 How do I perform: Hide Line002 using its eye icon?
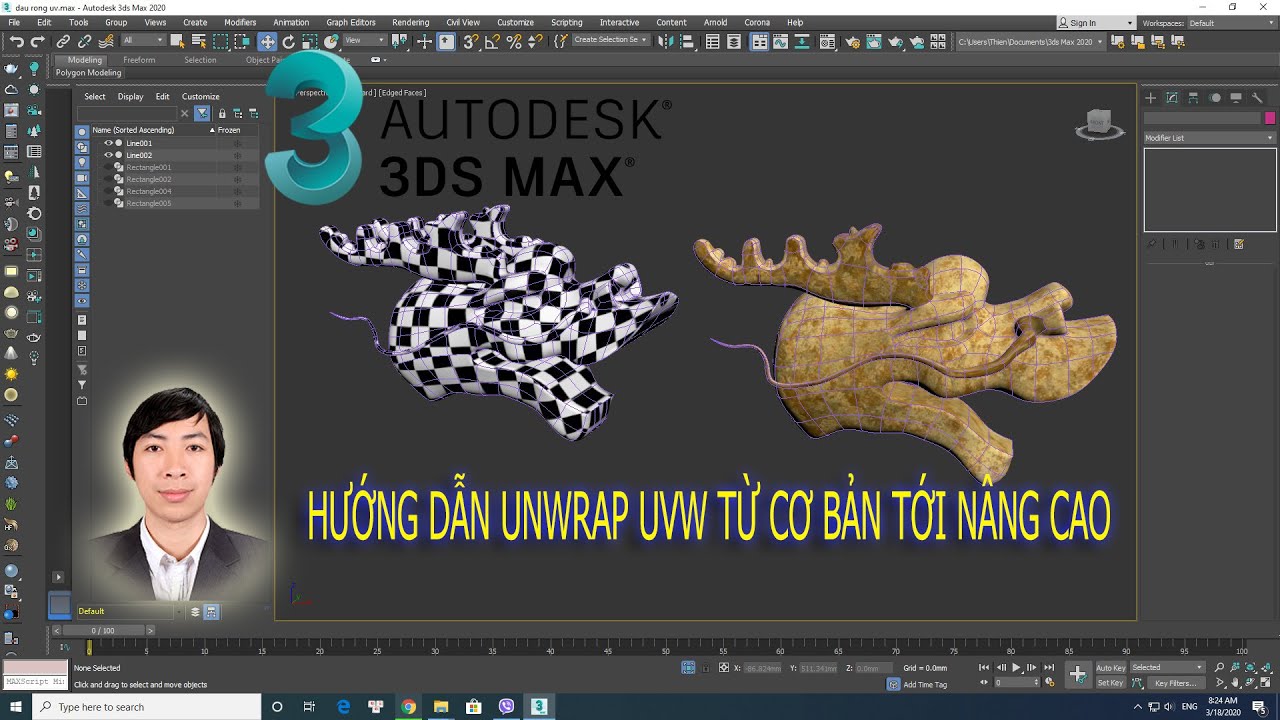(x=108, y=155)
